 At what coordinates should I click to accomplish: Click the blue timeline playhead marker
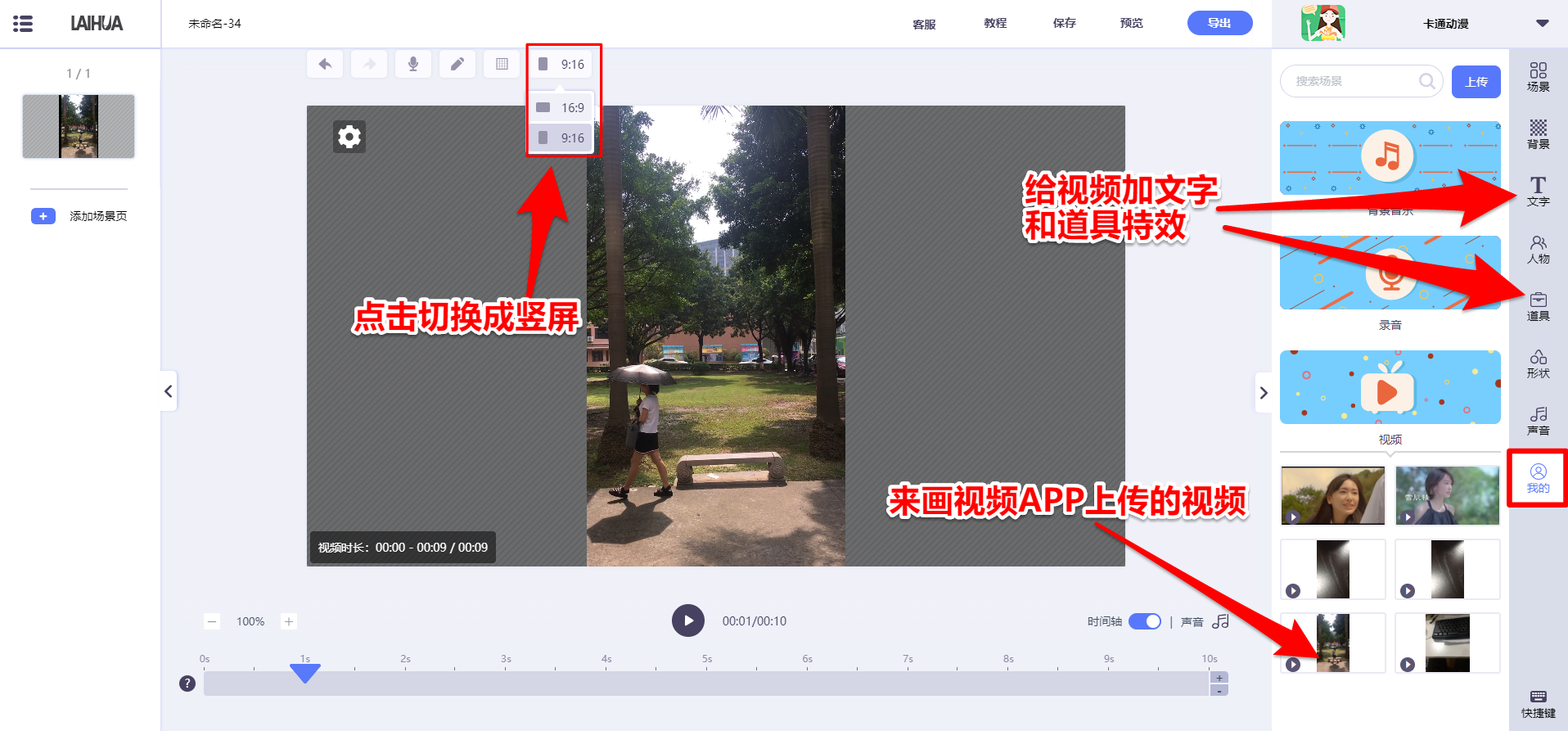click(305, 673)
